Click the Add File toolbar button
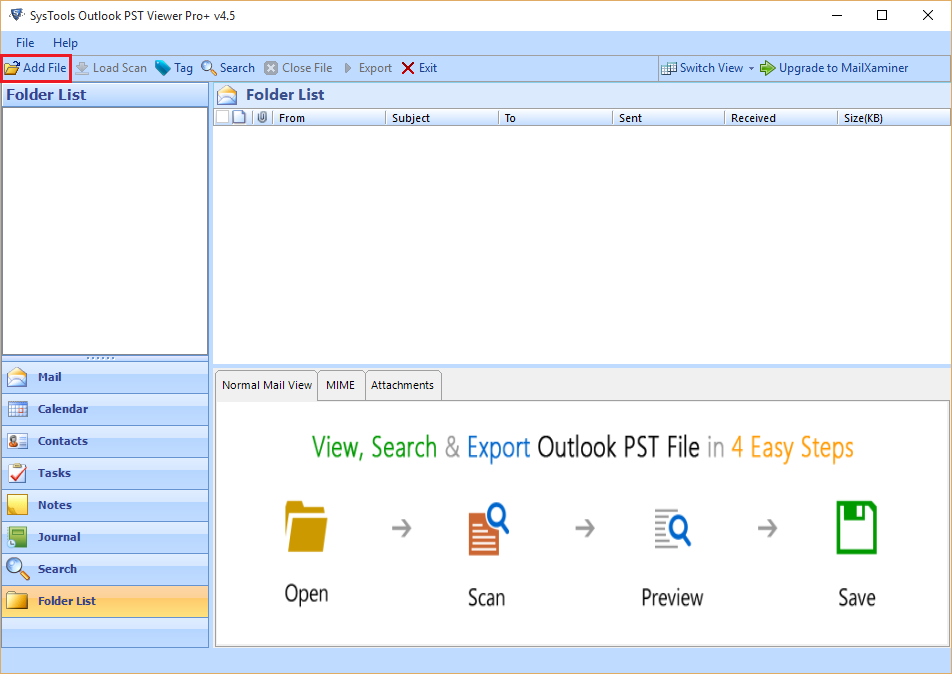 [x=36, y=68]
